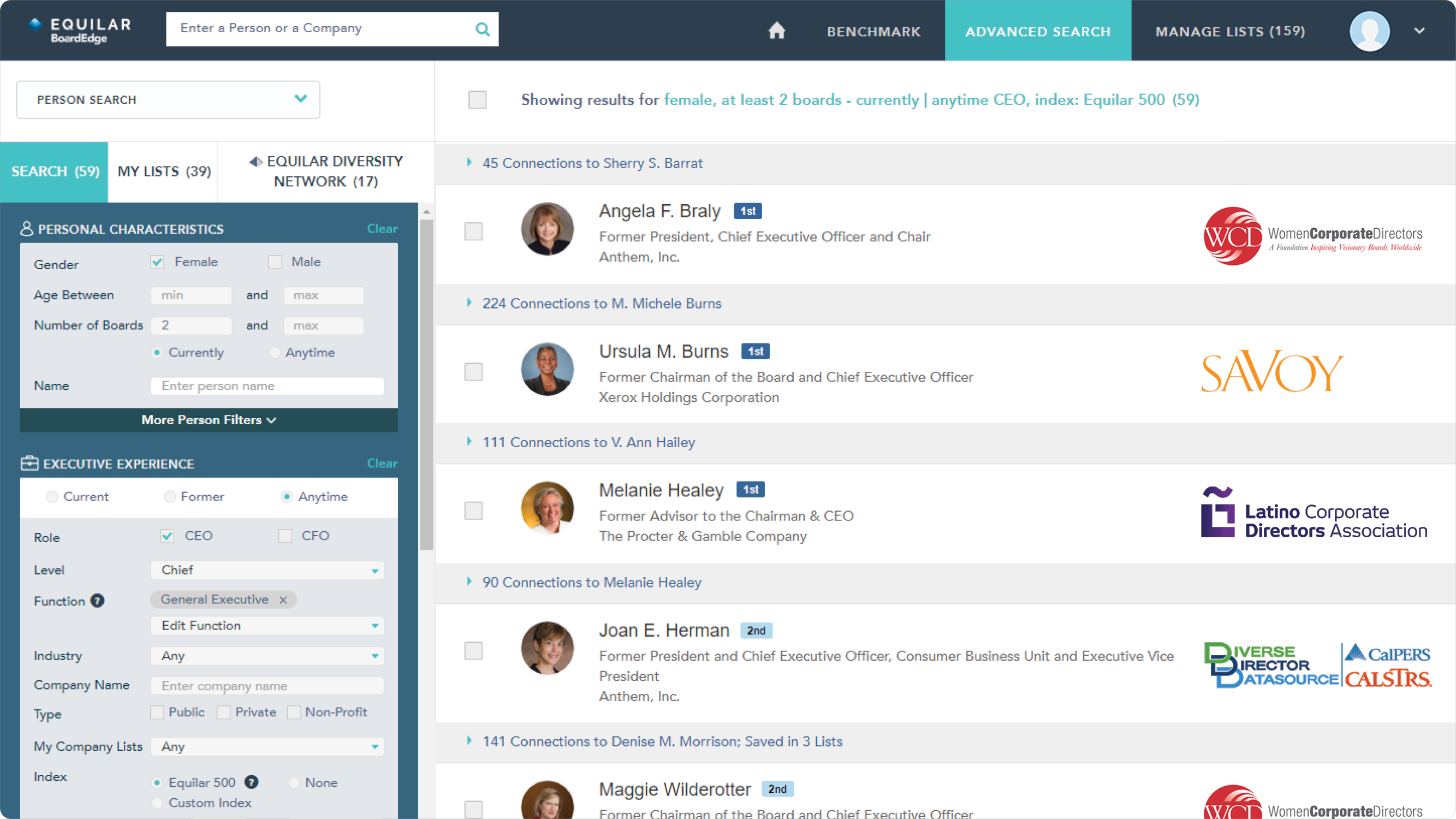Open the Edit Function dropdown
The width and height of the screenshot is (1456, 819).
click(267, 625)
